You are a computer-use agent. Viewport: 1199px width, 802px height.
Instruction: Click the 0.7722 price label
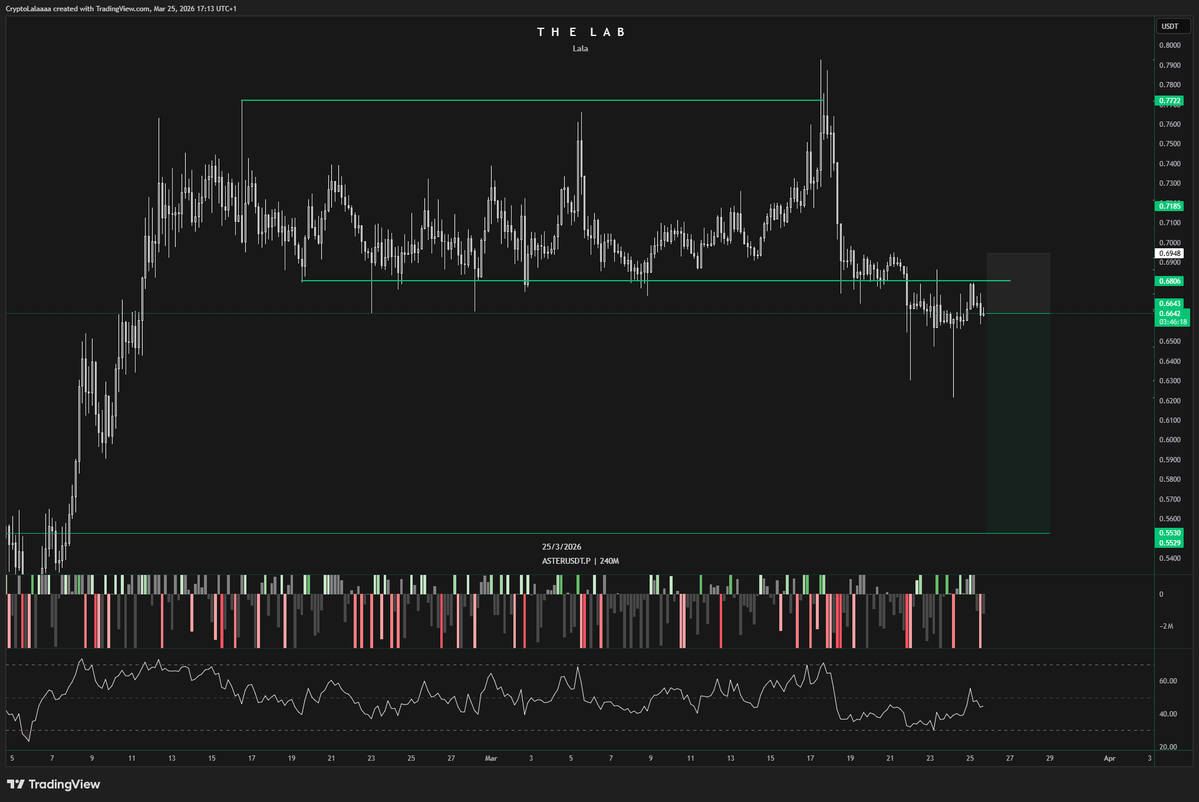coord(1168,101)
